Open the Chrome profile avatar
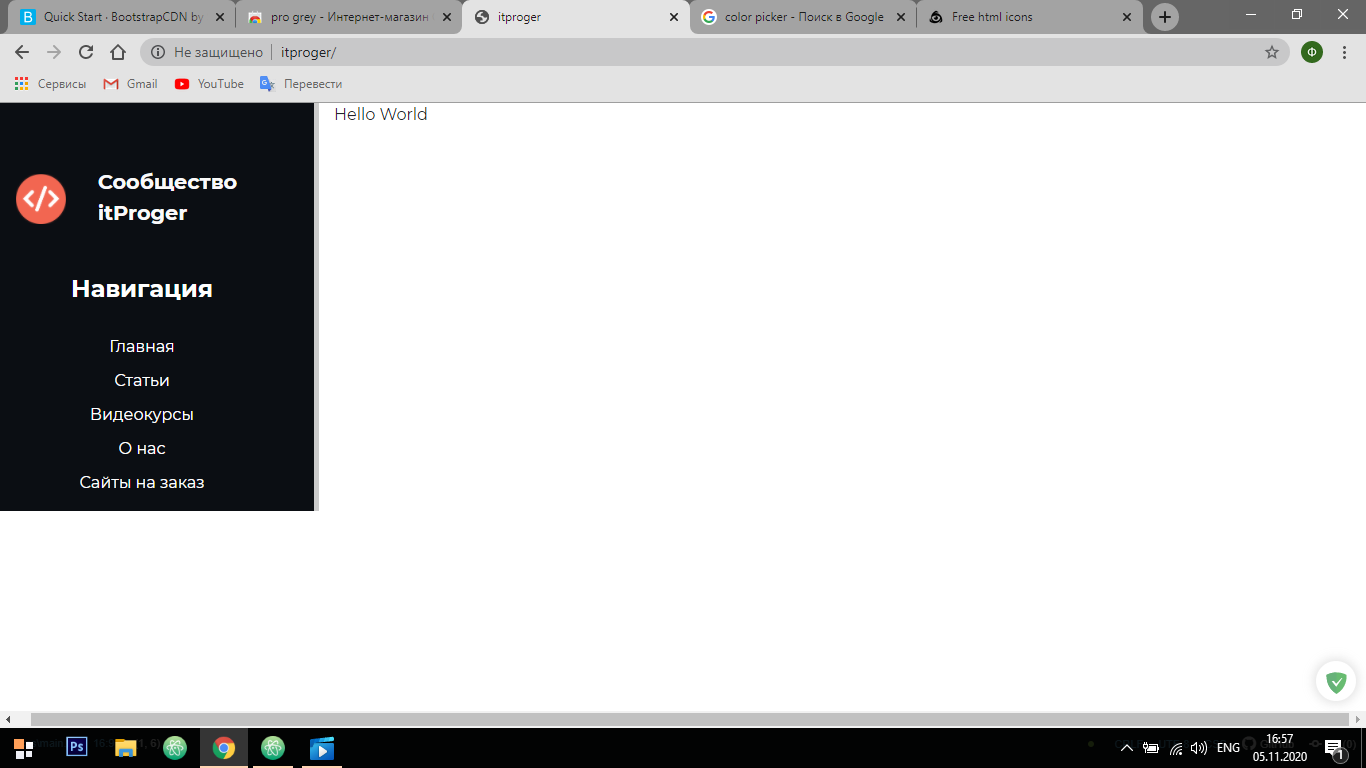1366x768 pixels. [1312, 52]
